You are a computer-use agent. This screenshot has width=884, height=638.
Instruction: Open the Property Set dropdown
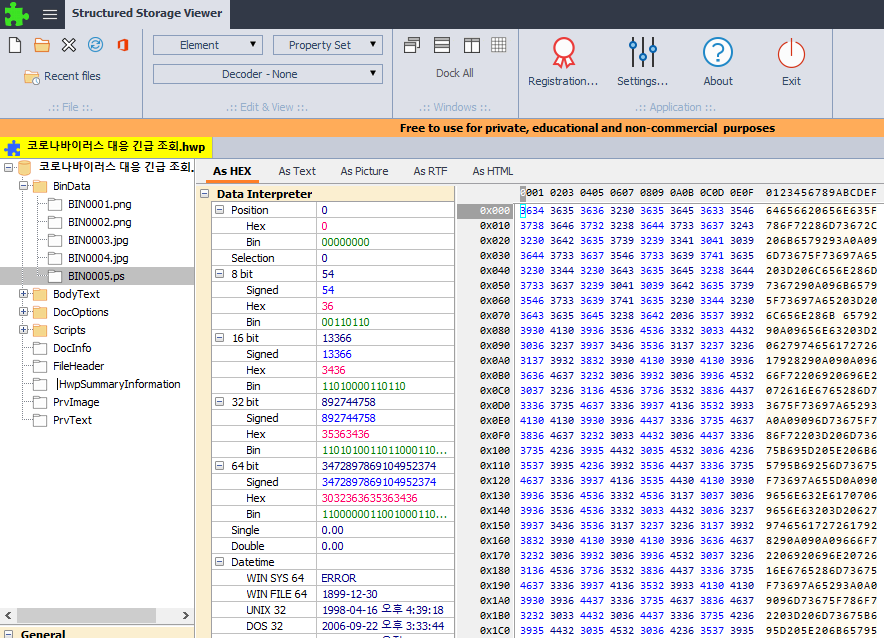click(328, 45)
